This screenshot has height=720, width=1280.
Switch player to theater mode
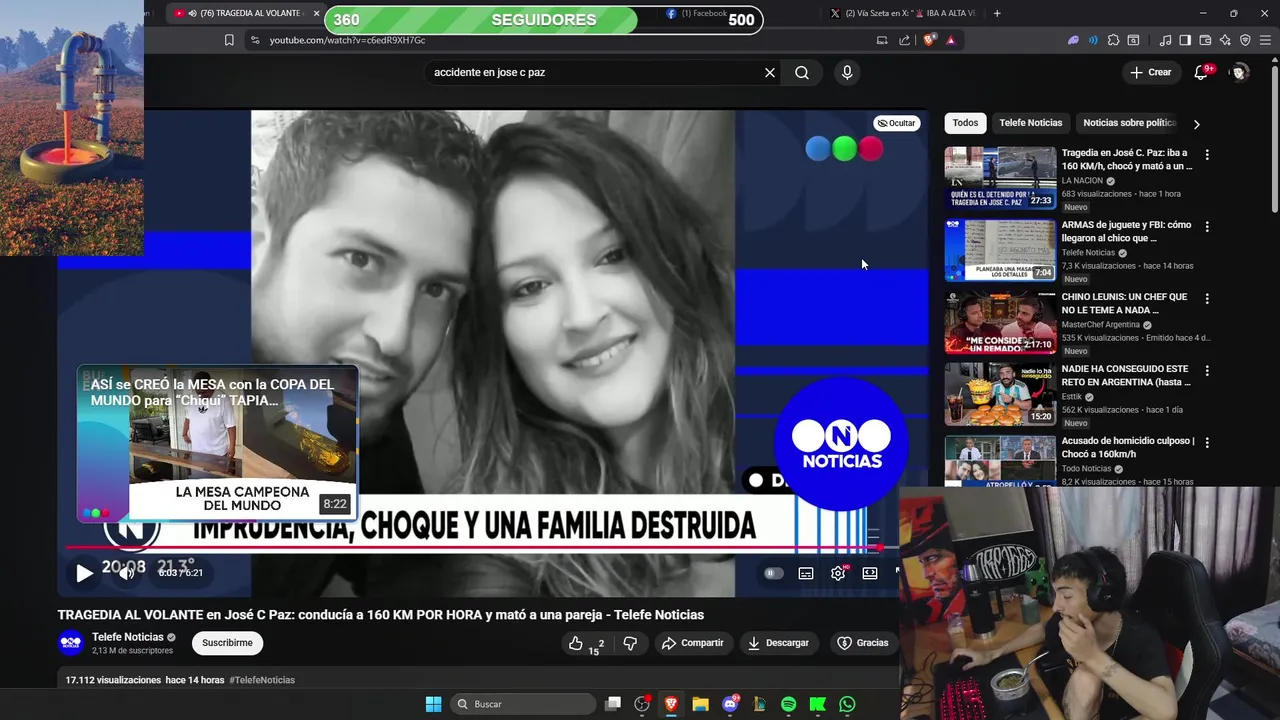[870, 573]
